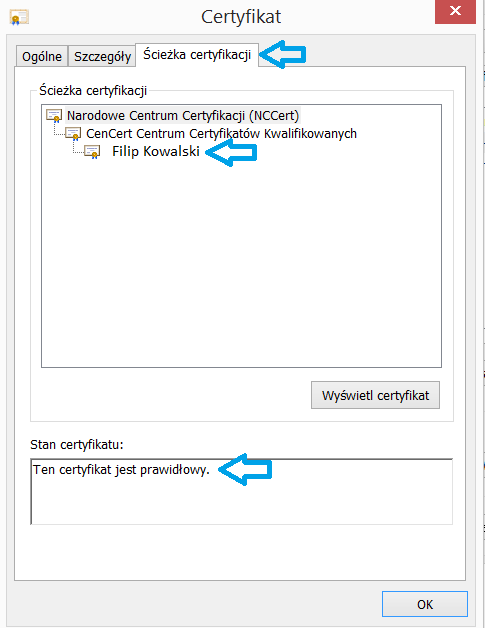Click the Stan certyfikatu label
The width and height of the screenshot is (485, 628).
coord(77,445)
